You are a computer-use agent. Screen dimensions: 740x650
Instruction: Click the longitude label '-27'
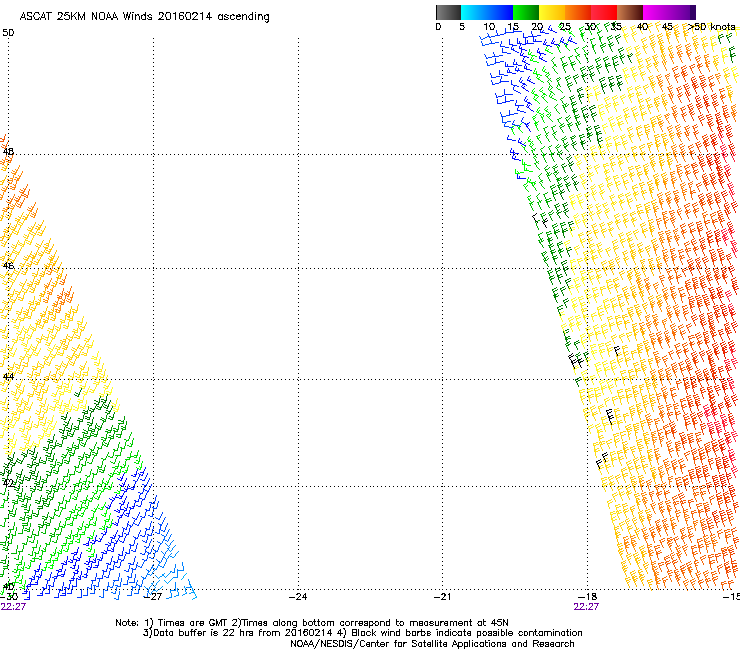pos(153,596)
